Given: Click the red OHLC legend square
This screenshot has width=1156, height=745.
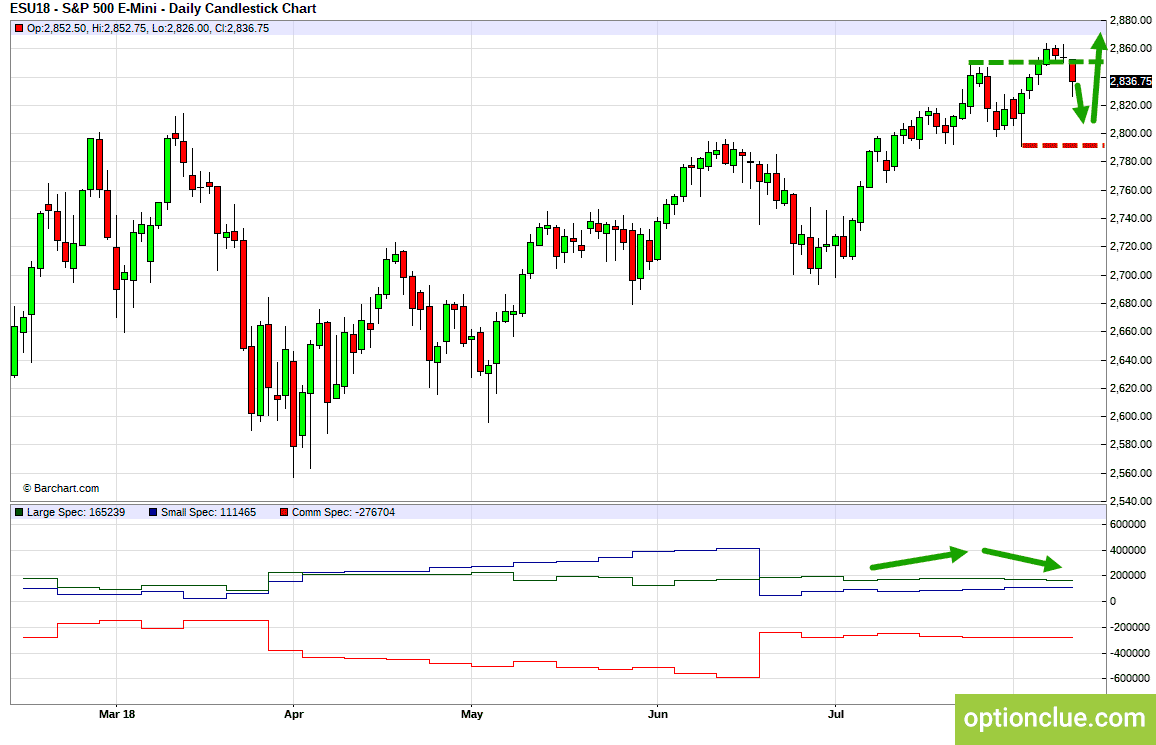Looking at the screenshot, I should 19,28.
